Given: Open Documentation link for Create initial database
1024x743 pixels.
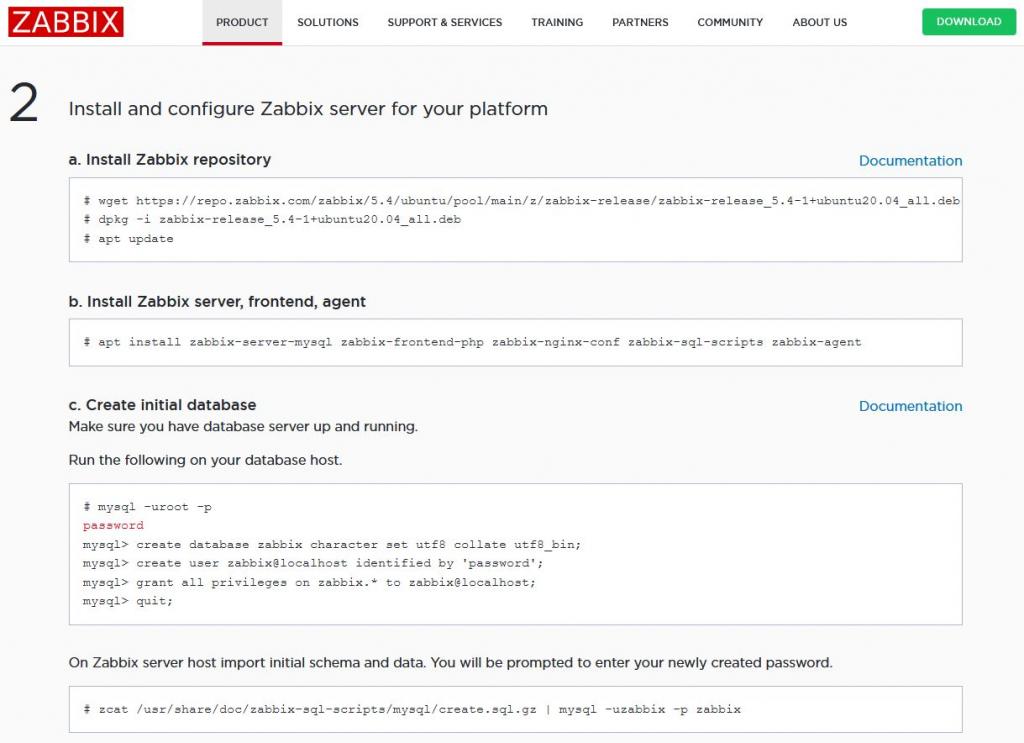Looking at the screenshot, I should click(910, 406).
